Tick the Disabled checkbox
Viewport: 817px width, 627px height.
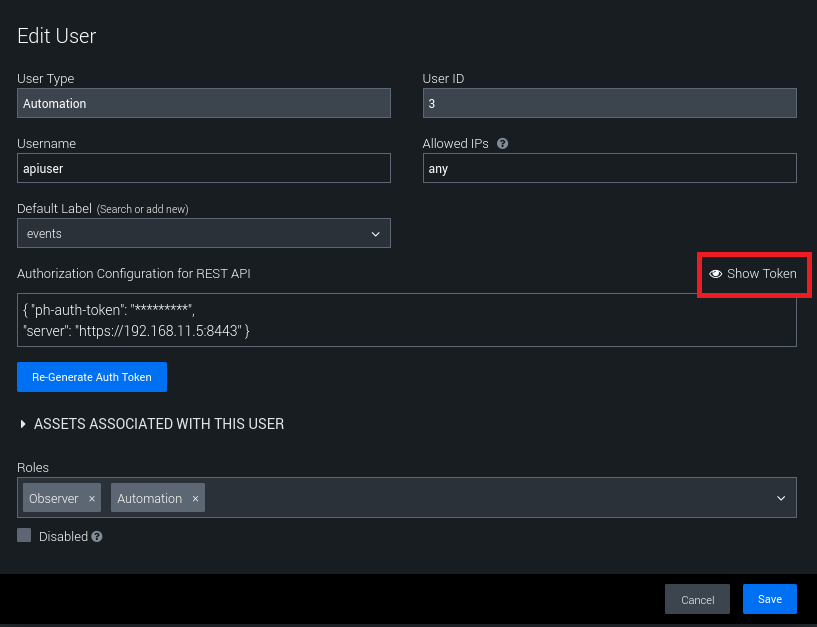tap(24, 536)
